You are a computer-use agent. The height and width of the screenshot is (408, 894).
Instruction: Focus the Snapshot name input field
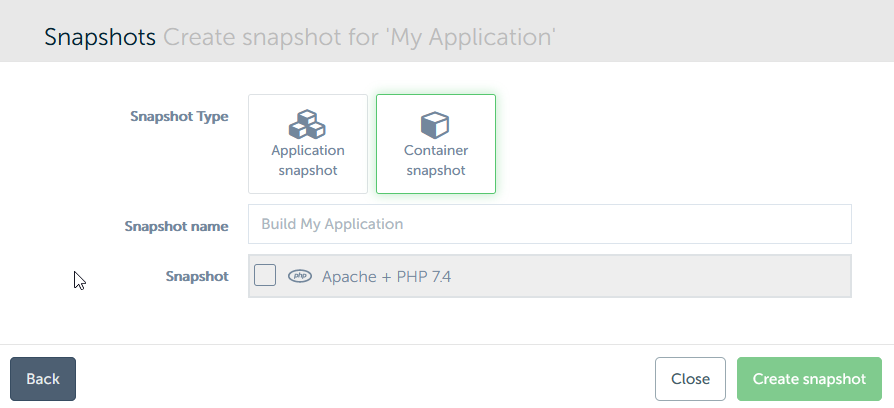click(549, 224)
